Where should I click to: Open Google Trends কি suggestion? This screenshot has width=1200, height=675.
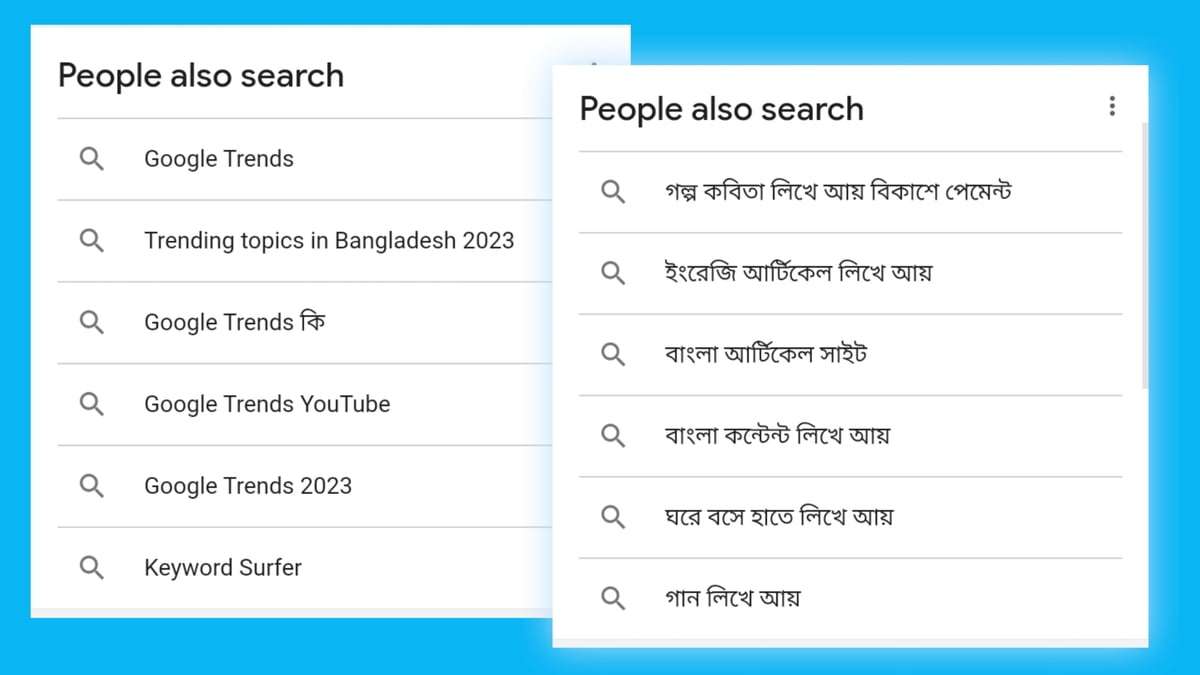point(235,322)
